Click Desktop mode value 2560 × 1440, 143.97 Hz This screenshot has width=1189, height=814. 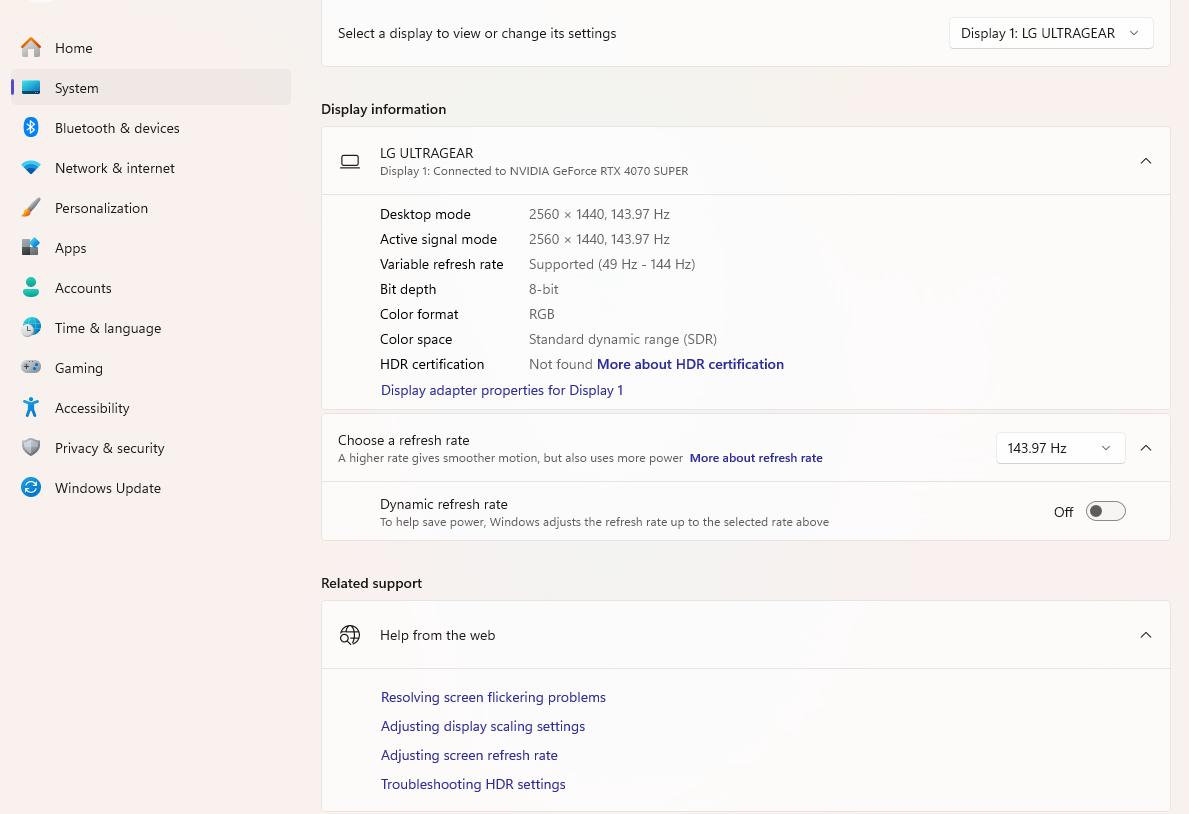click(x=599, y=215)
